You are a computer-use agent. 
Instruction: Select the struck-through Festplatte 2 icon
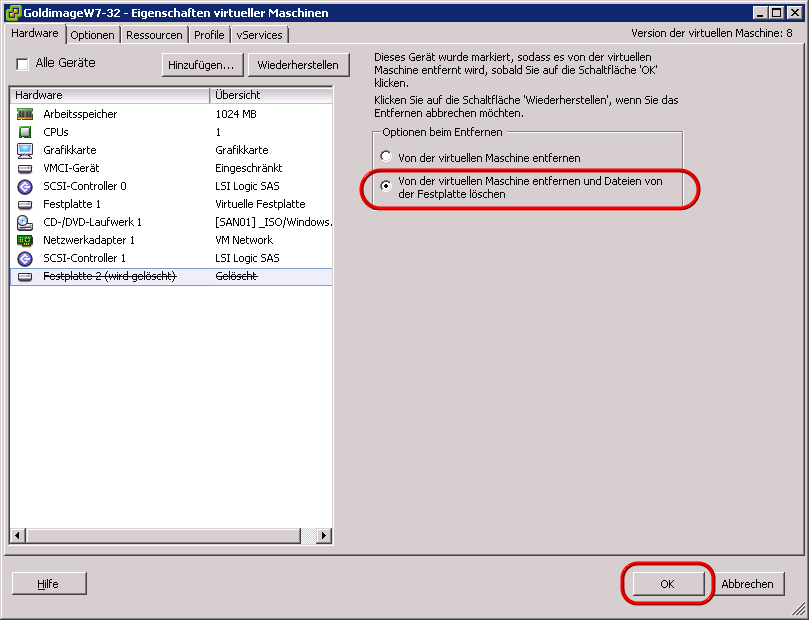pyautogui.click(x=25, y=276)
